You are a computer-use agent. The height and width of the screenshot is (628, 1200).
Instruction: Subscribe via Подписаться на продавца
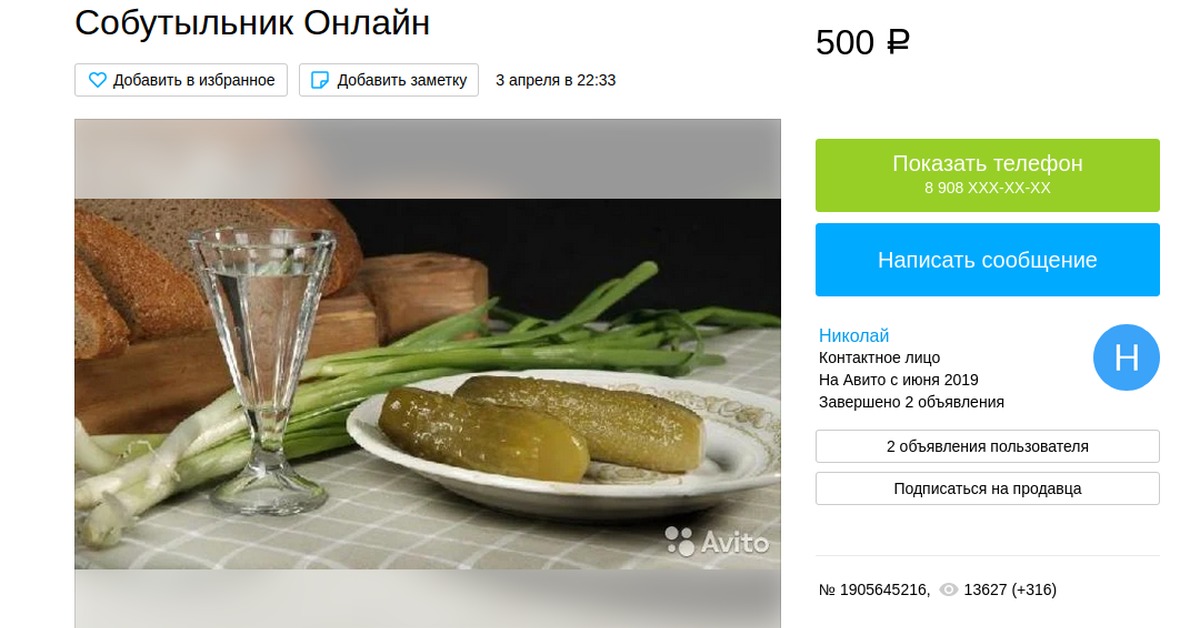(987, 489)
